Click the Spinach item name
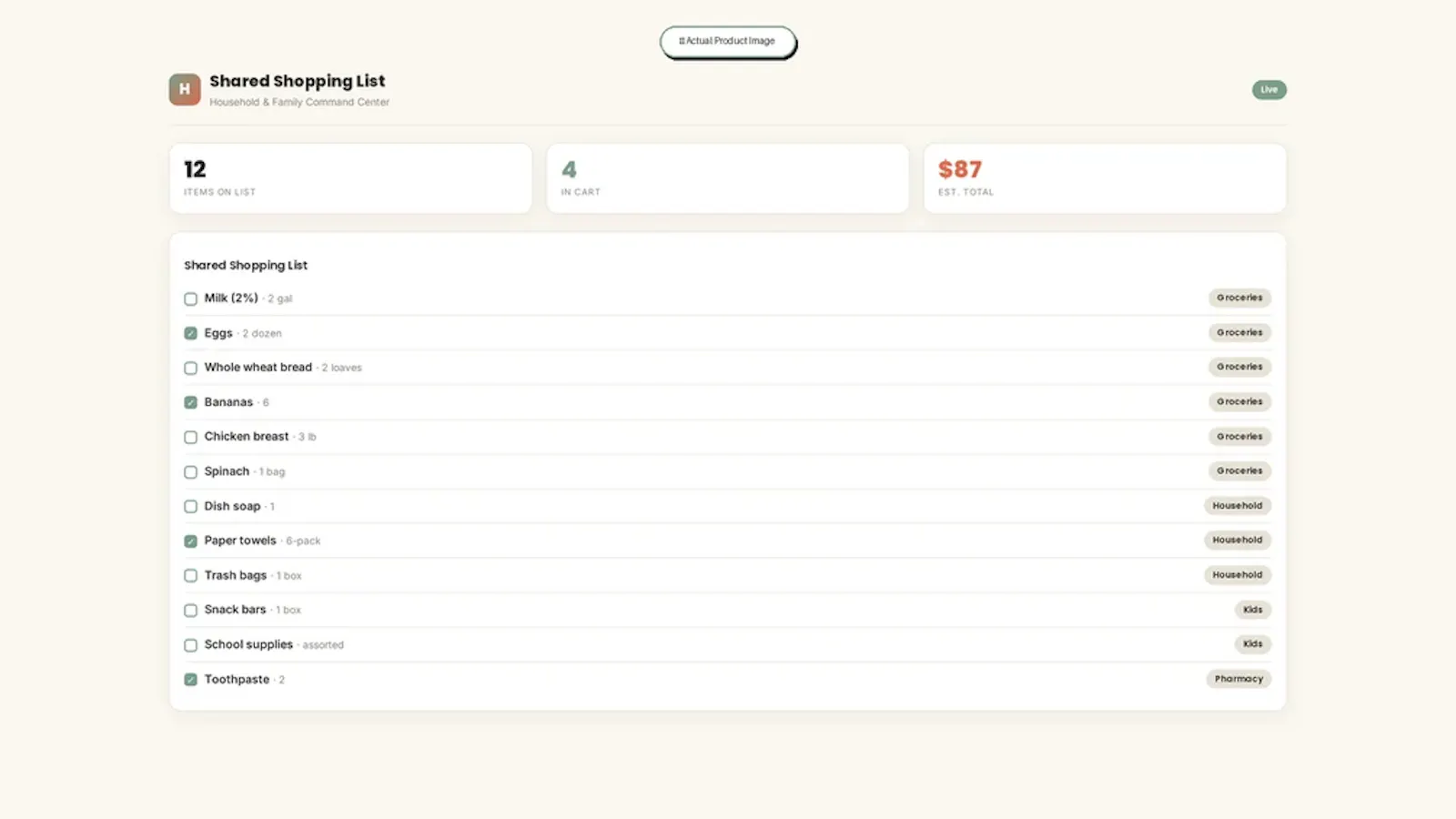Screen dimensions: 1456x819 (x=227, y=470)
